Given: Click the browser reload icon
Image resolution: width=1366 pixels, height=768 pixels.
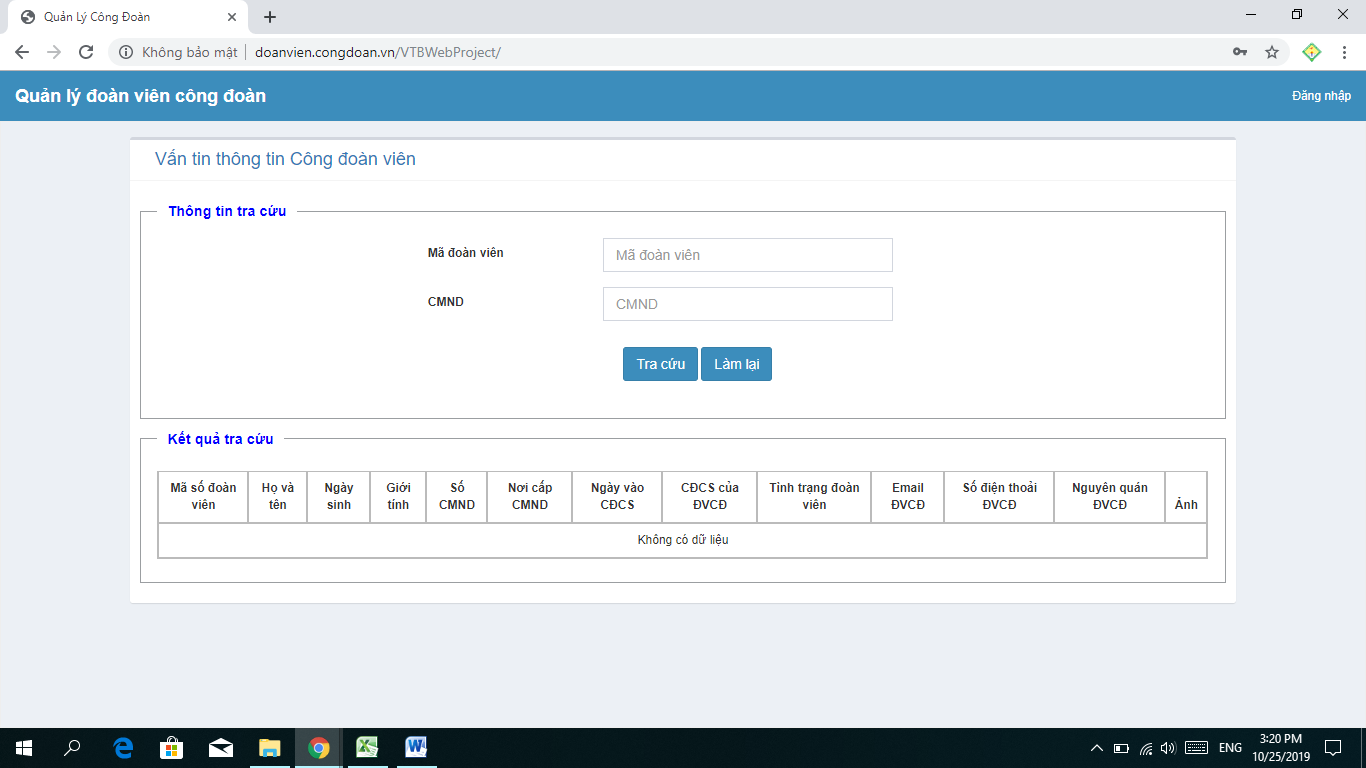Looking at the screenshot, I should pos(86,52).
